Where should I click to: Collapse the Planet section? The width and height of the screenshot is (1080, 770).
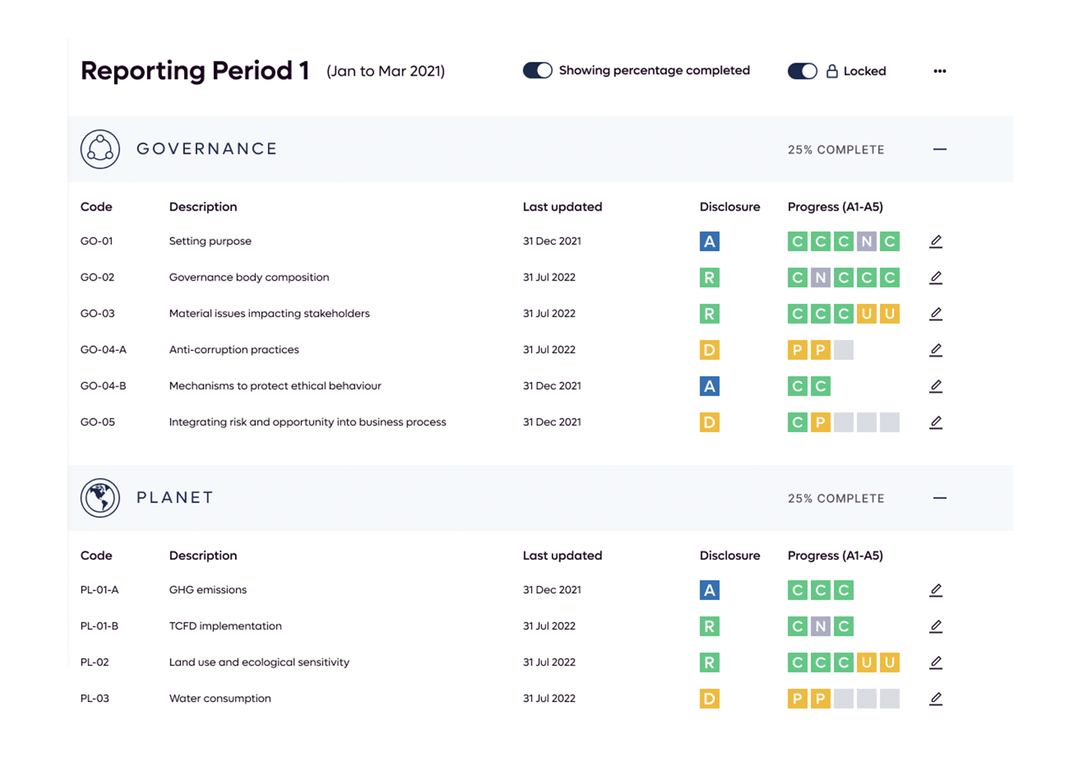[939, 497]
